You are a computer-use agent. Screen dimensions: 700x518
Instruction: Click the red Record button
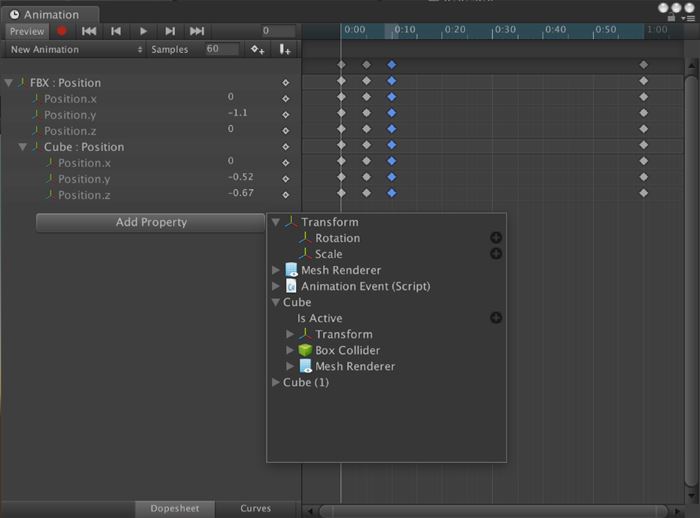click(x=62, y=31)
